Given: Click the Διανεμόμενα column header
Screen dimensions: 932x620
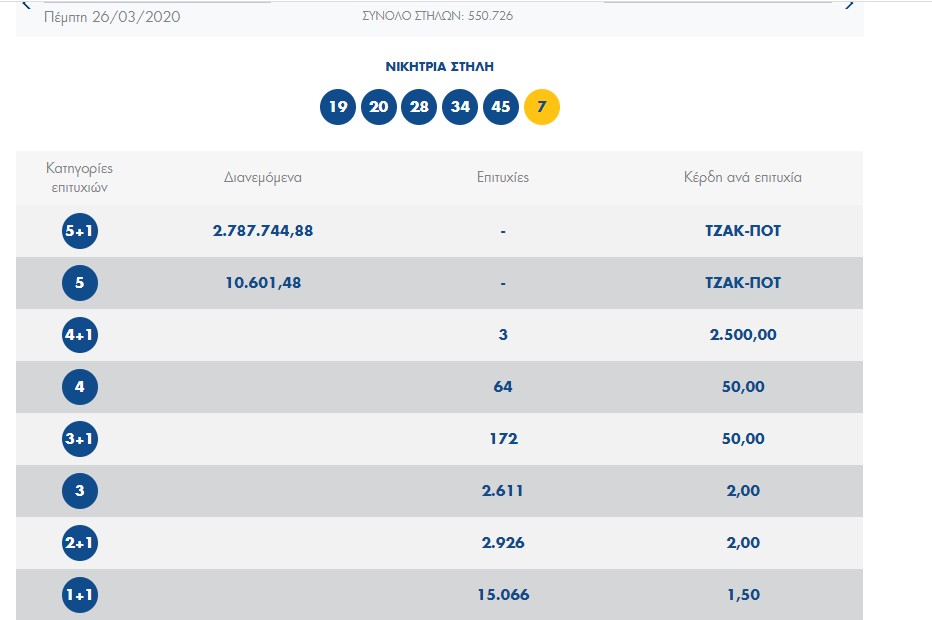Looking at the screenshot, I should (263, 177).
